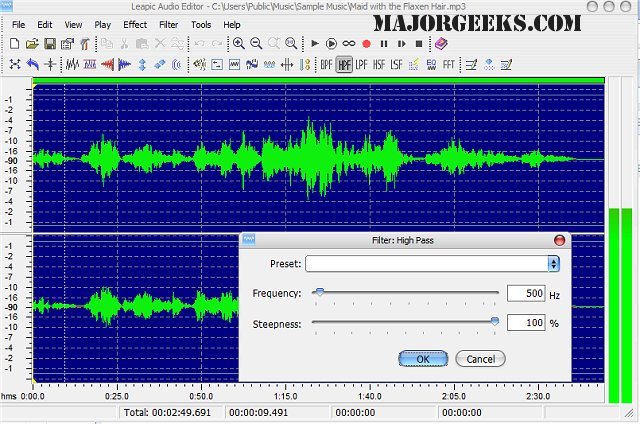Start recording with the red Record button

tap(366, 44)
